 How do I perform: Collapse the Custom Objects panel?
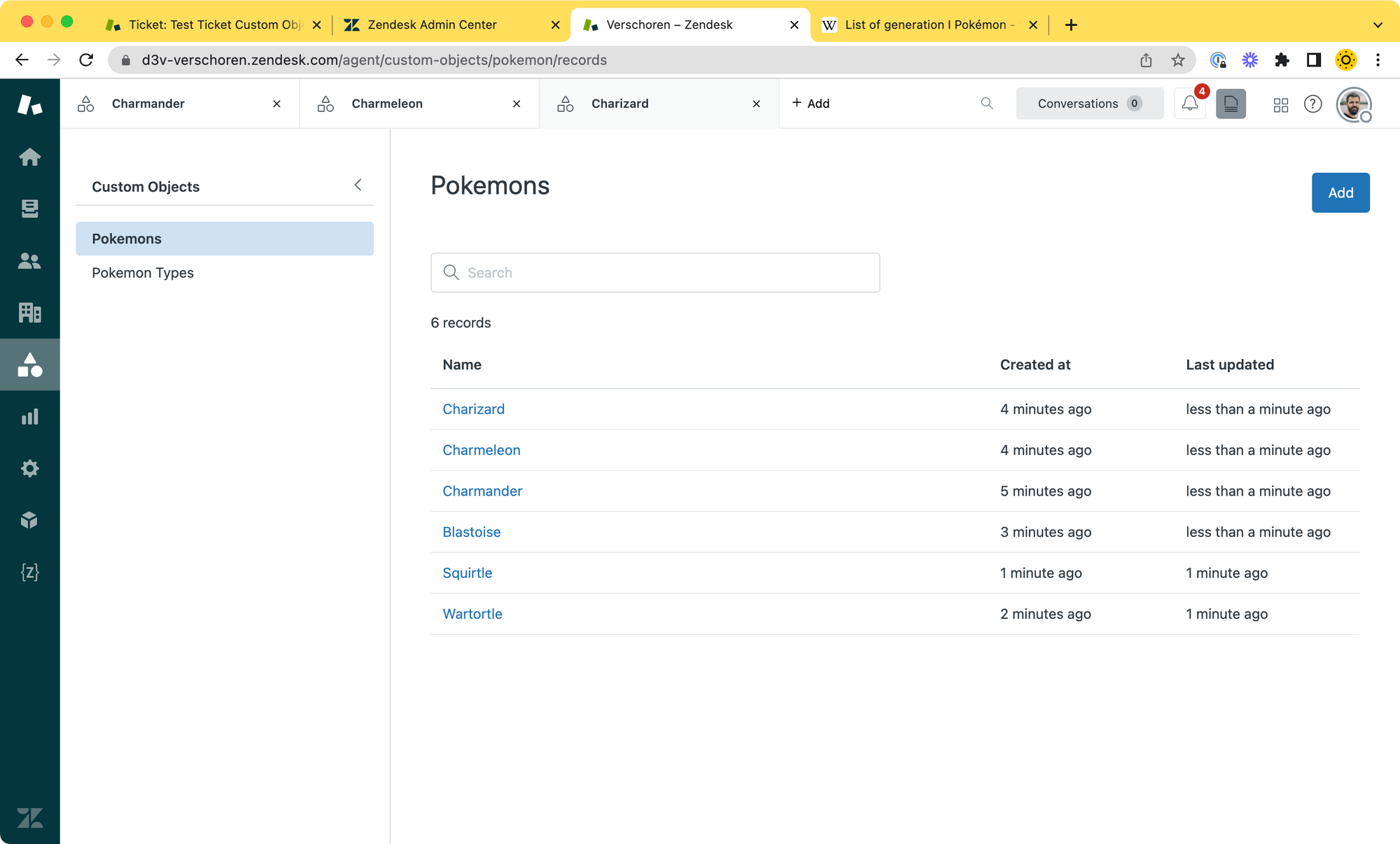(x=358, y=185)
